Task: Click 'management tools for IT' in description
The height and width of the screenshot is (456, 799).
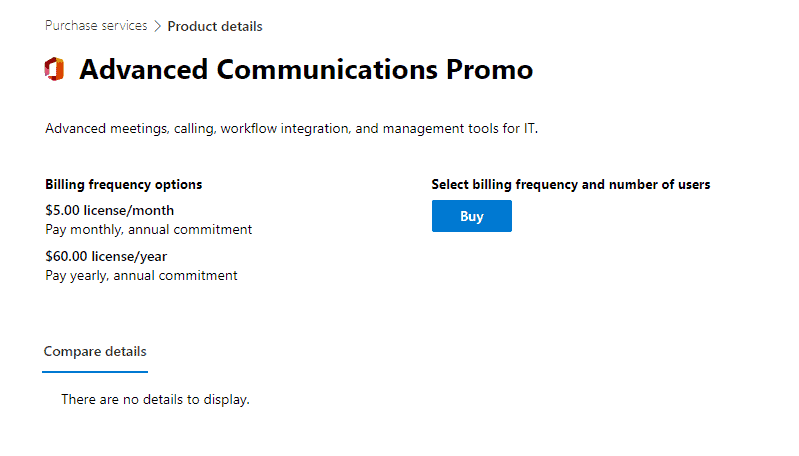Action: click(x=461, y=129)
